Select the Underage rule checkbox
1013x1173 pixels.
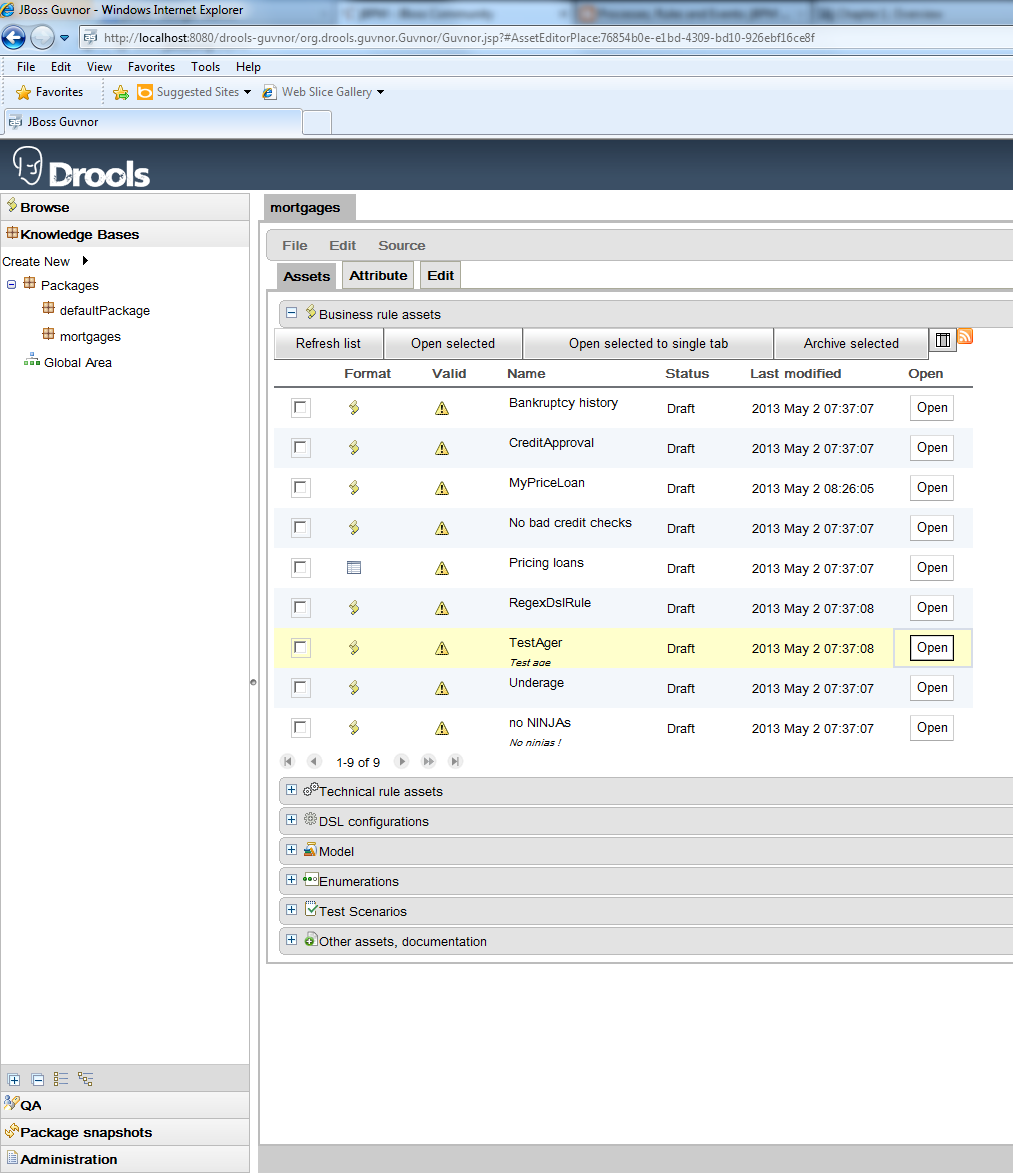(301, 688)
